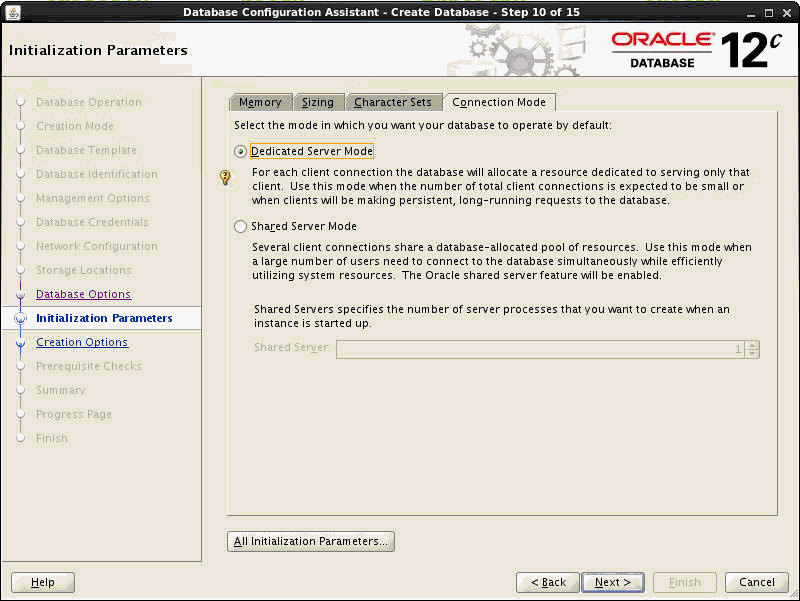Click Progress Page step in sidebar
Screen dimensions: 800x601
click(73, 414)
